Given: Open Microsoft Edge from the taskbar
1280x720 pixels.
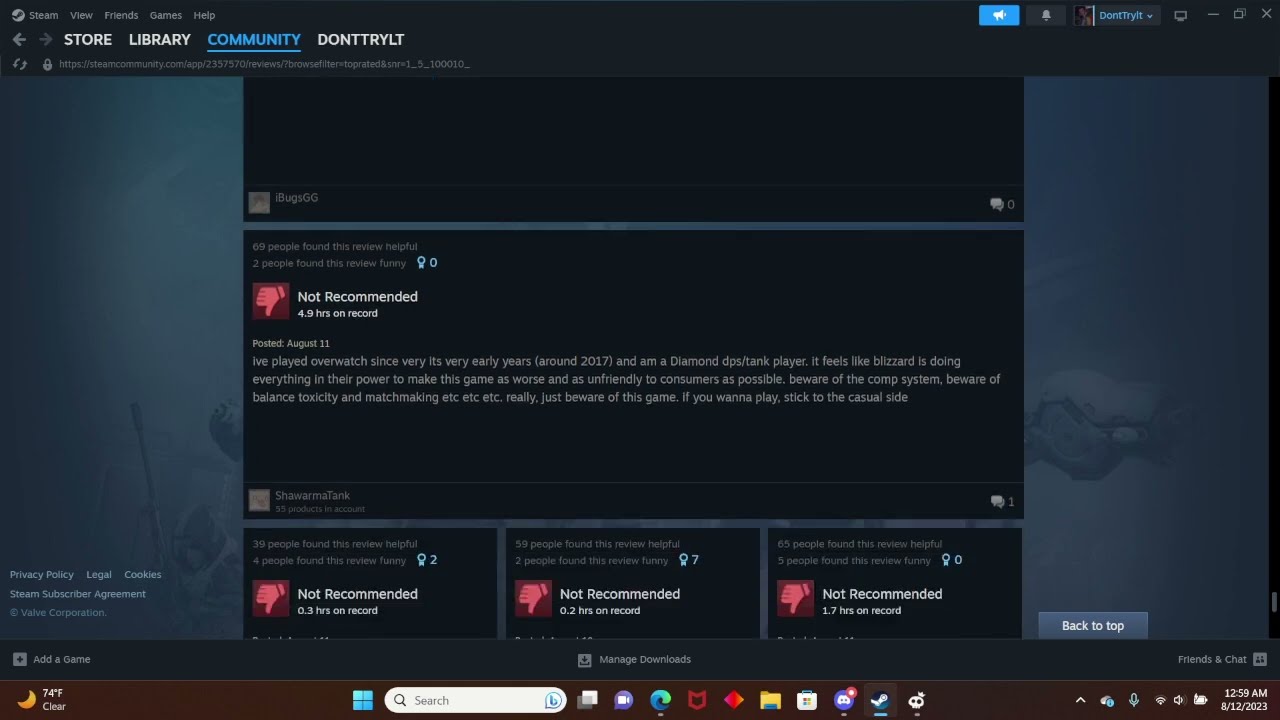Looking at the screenshot, I should point(660,700).
